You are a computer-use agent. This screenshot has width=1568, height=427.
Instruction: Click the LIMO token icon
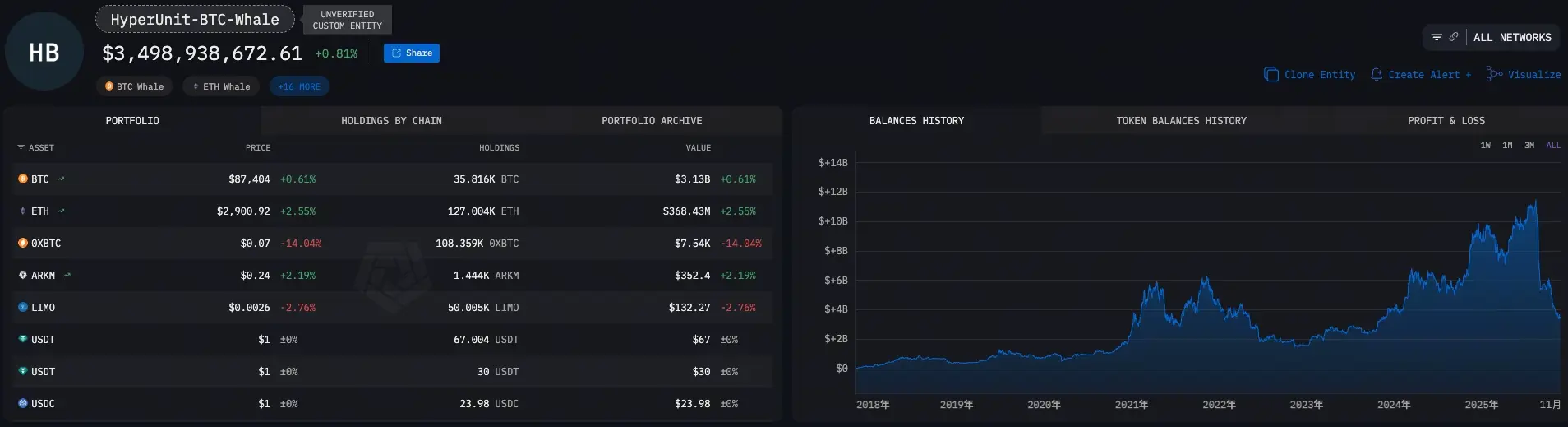coord(23,307)
